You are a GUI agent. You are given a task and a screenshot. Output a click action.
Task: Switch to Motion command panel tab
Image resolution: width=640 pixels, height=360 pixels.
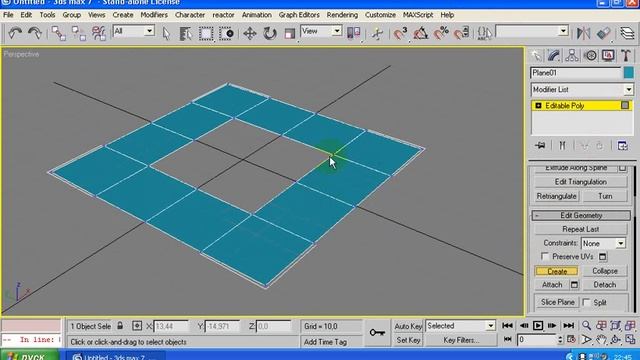590,56
